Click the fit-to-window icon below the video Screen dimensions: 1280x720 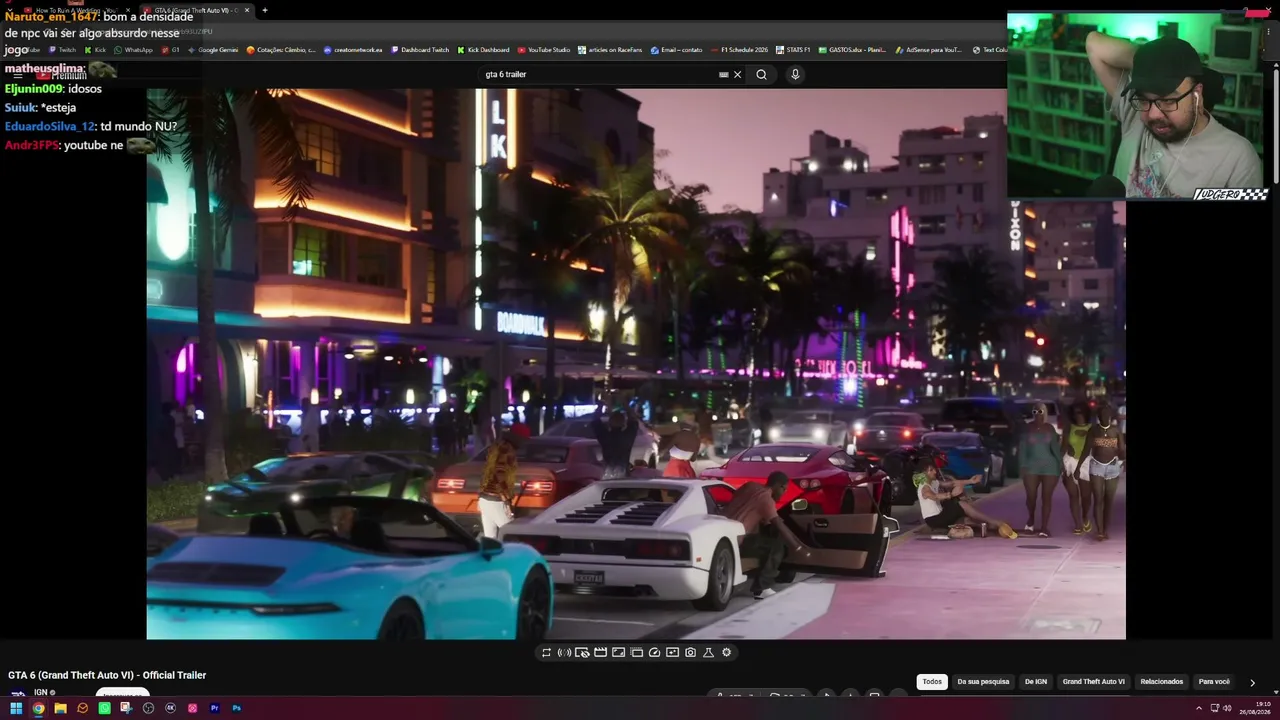pyautogui.click(x=618, y=653)
